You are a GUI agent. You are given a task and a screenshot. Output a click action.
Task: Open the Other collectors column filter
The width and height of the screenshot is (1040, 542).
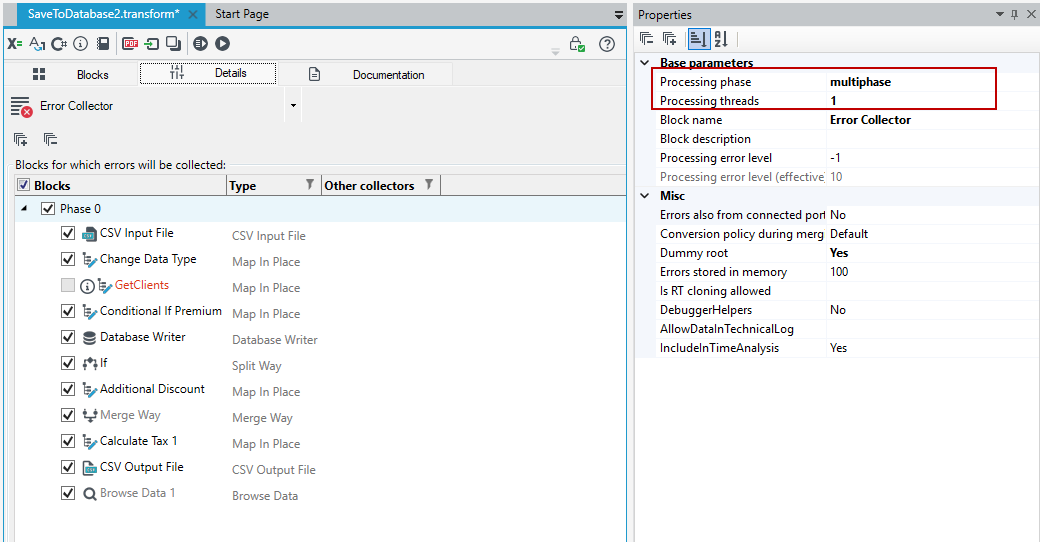click(429, 184)
